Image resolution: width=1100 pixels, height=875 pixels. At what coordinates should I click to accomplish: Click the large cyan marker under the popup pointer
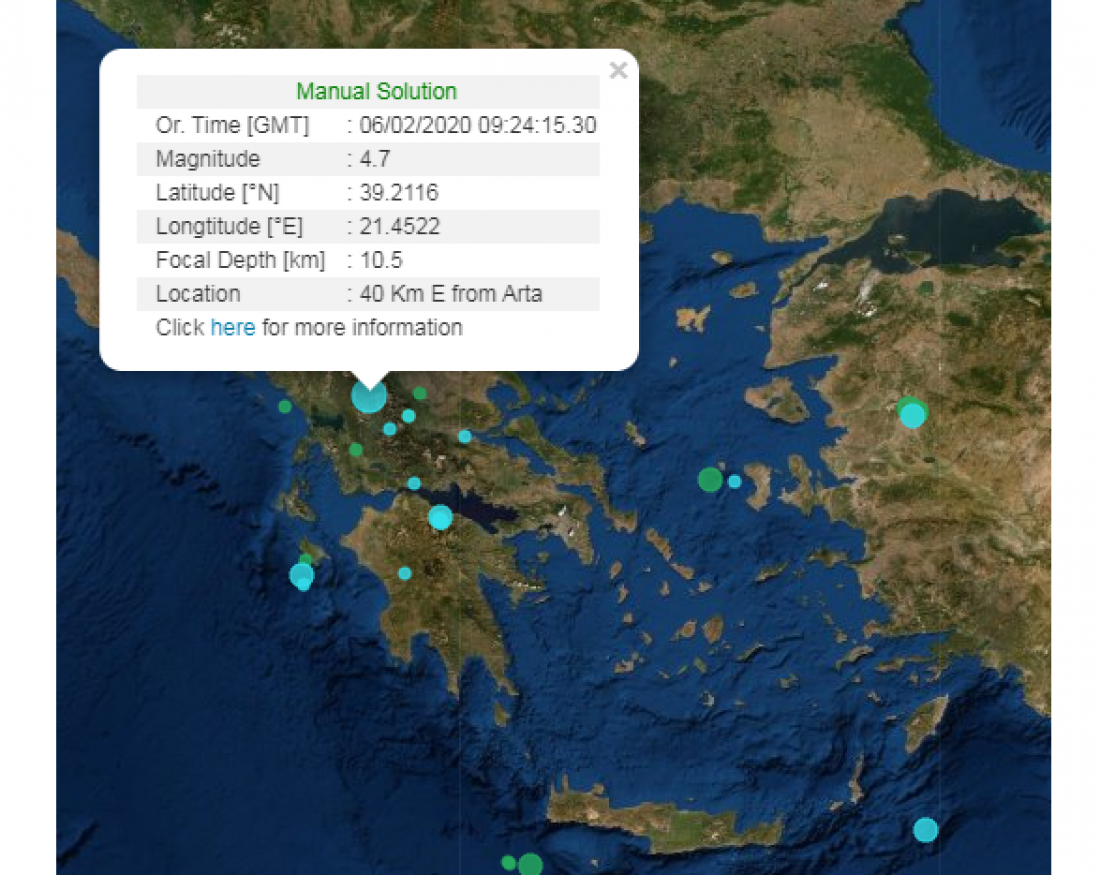point(368,396)
